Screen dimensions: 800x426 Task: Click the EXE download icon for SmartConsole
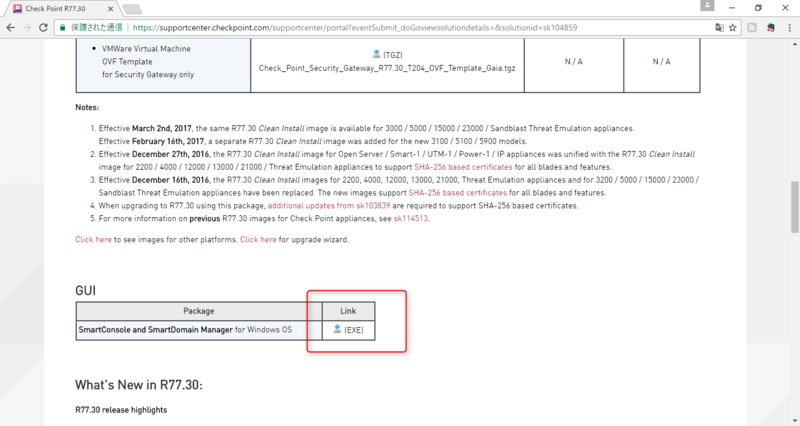pyautogui.click(x=337, y=329)
